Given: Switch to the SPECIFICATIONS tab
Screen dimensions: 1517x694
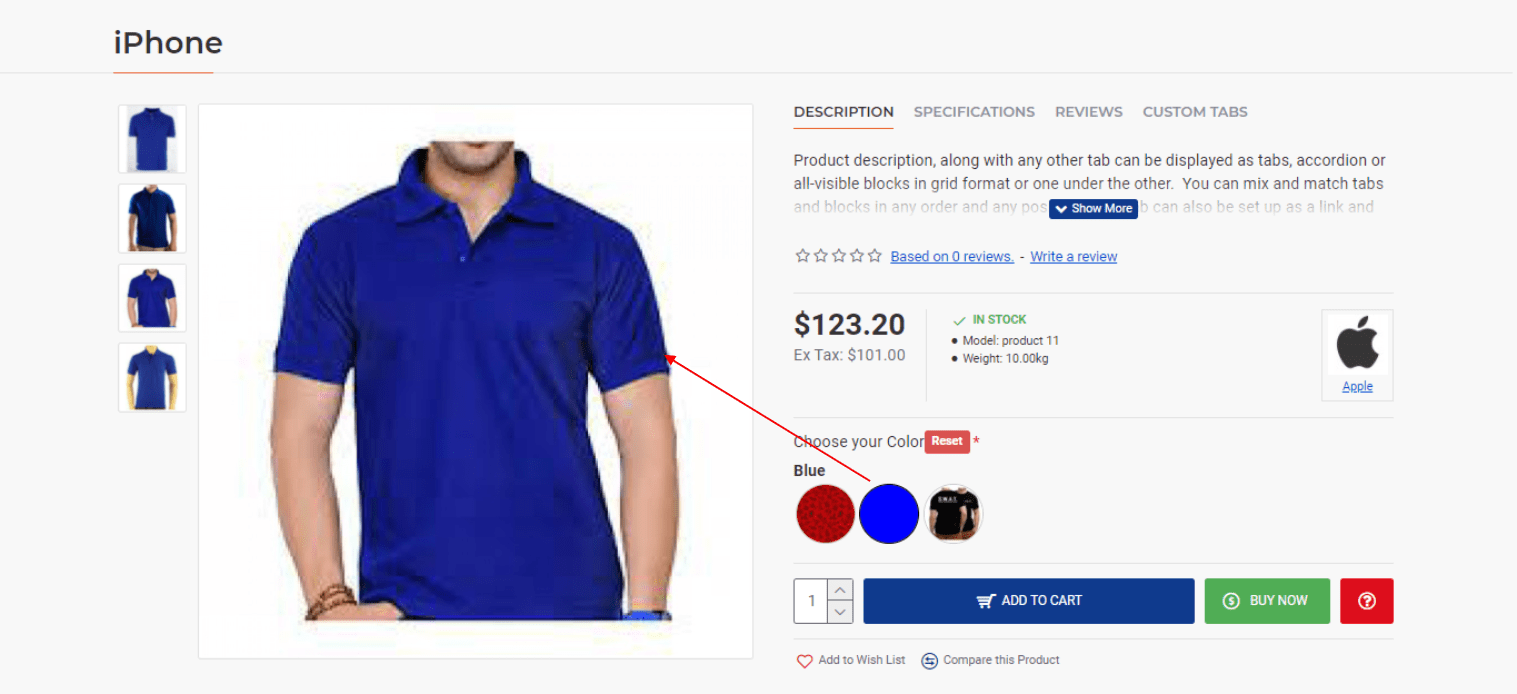Looking at the screenshot, I should click(x=974, y=112).
